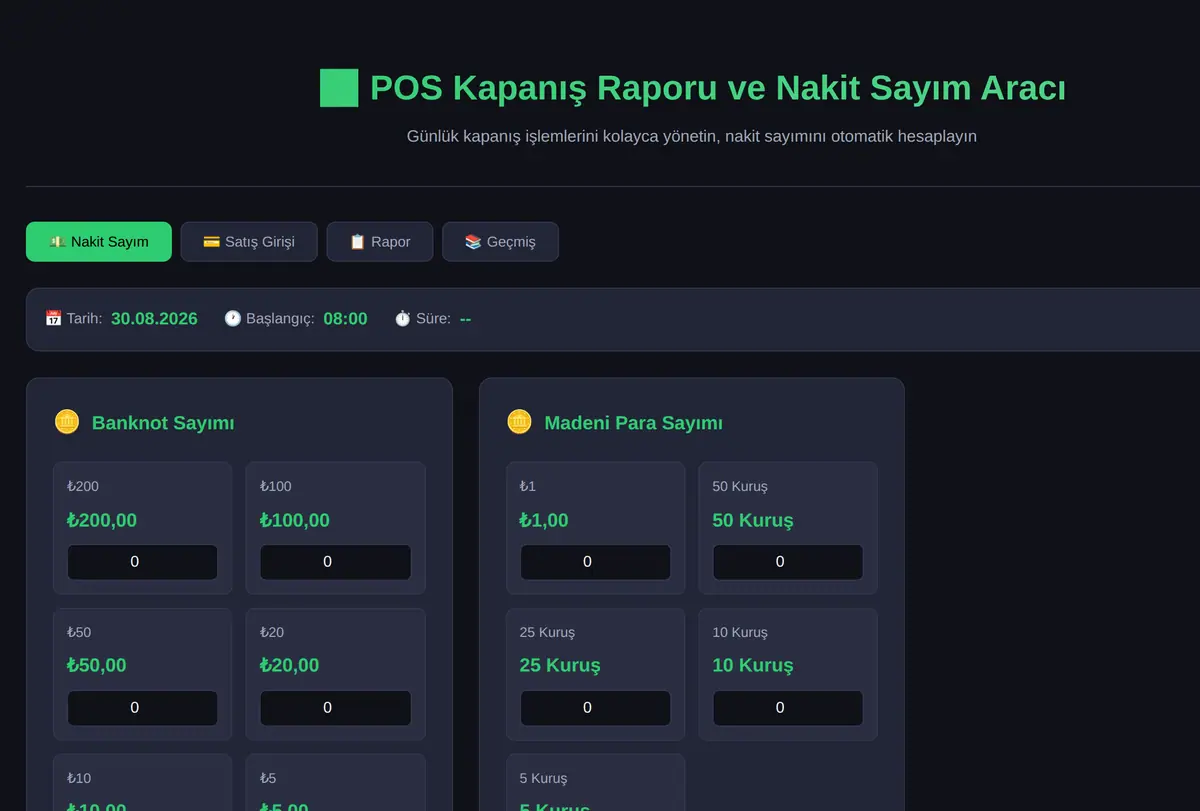The image size is (1200, 811).
Task: Open the Rapor tab
Action: point(380,242)
